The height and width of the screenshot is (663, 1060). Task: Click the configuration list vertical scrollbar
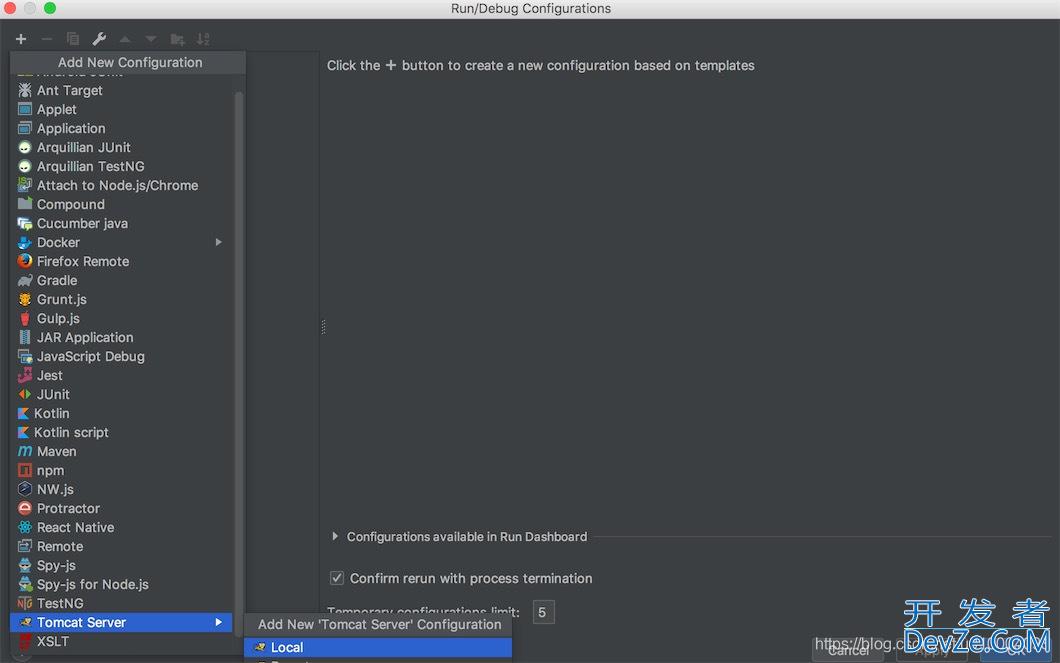pyautogui.click(x=238, y=365)
